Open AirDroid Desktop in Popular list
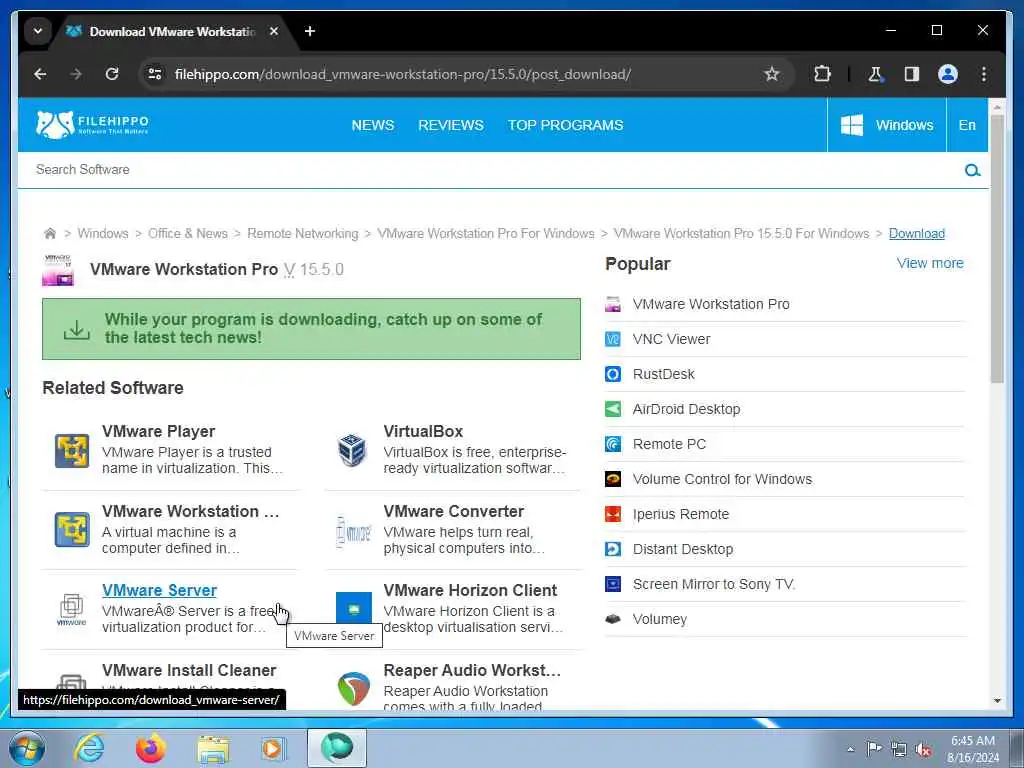1024x768 pixels. click(x=686, y=409)
